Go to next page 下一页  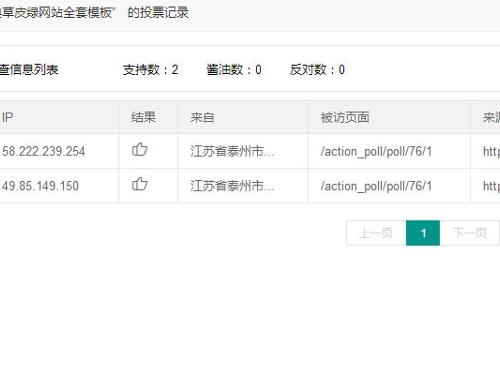pos(470,233)
